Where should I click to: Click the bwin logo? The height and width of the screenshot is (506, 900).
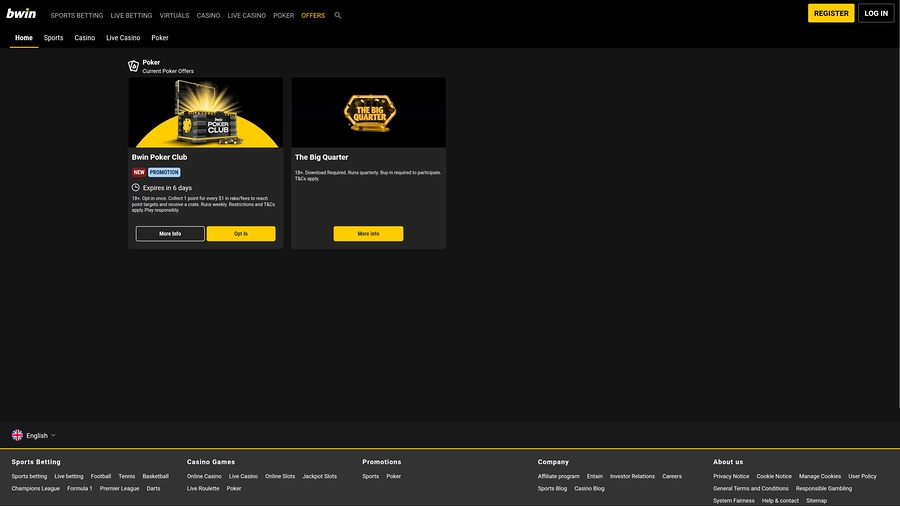(21, 13)
